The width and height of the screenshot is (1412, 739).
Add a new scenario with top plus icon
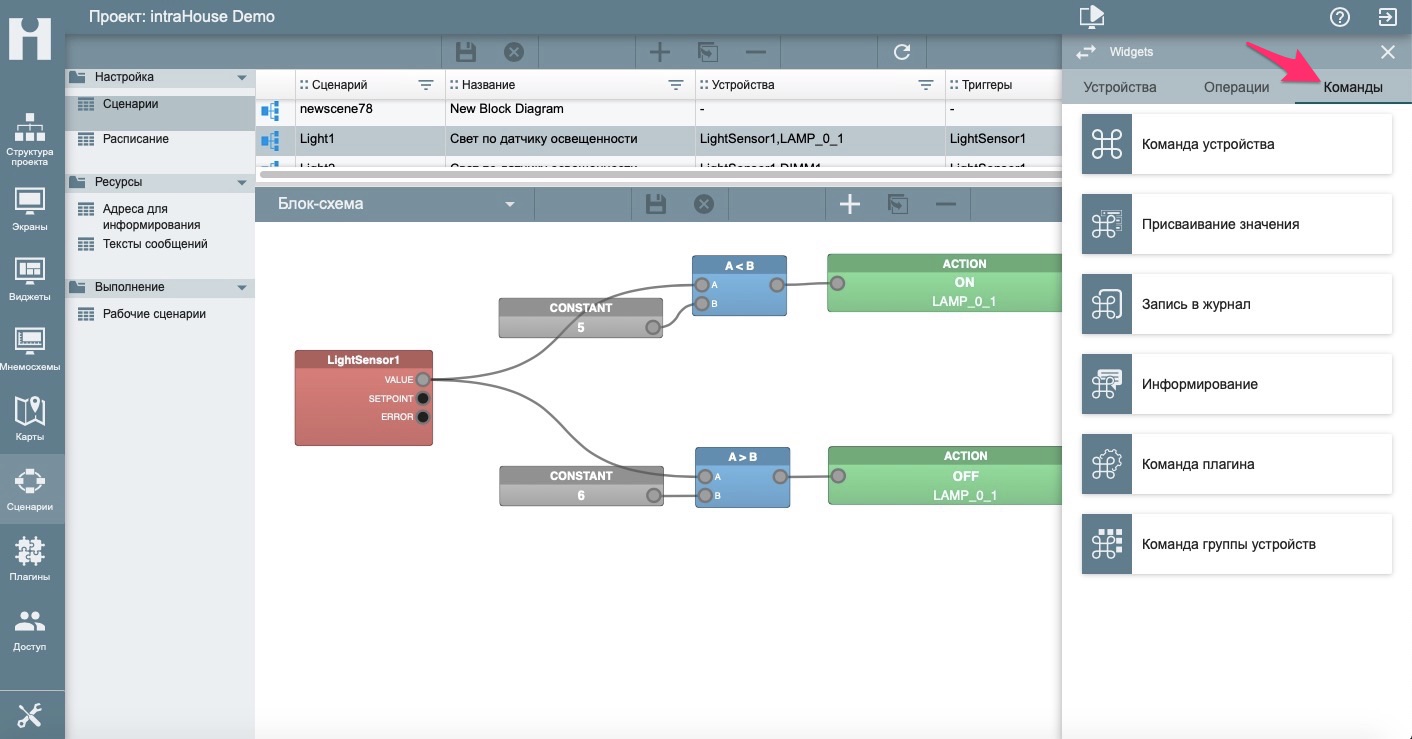click(659, 52)
